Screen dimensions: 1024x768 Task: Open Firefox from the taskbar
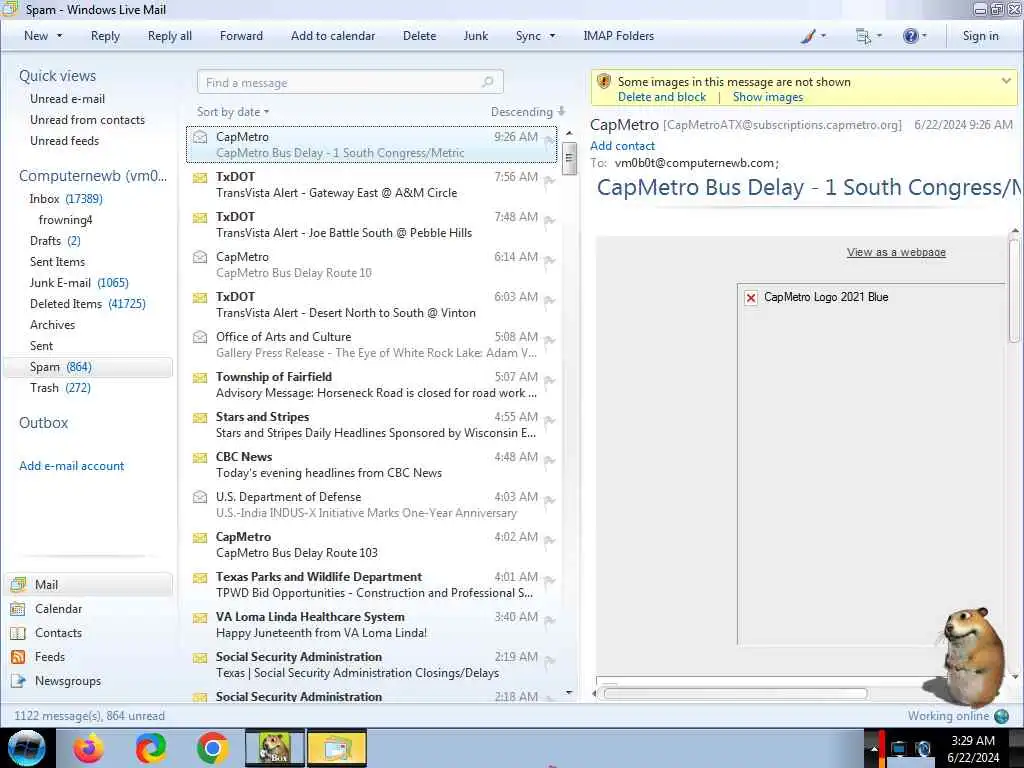[88, 748]
